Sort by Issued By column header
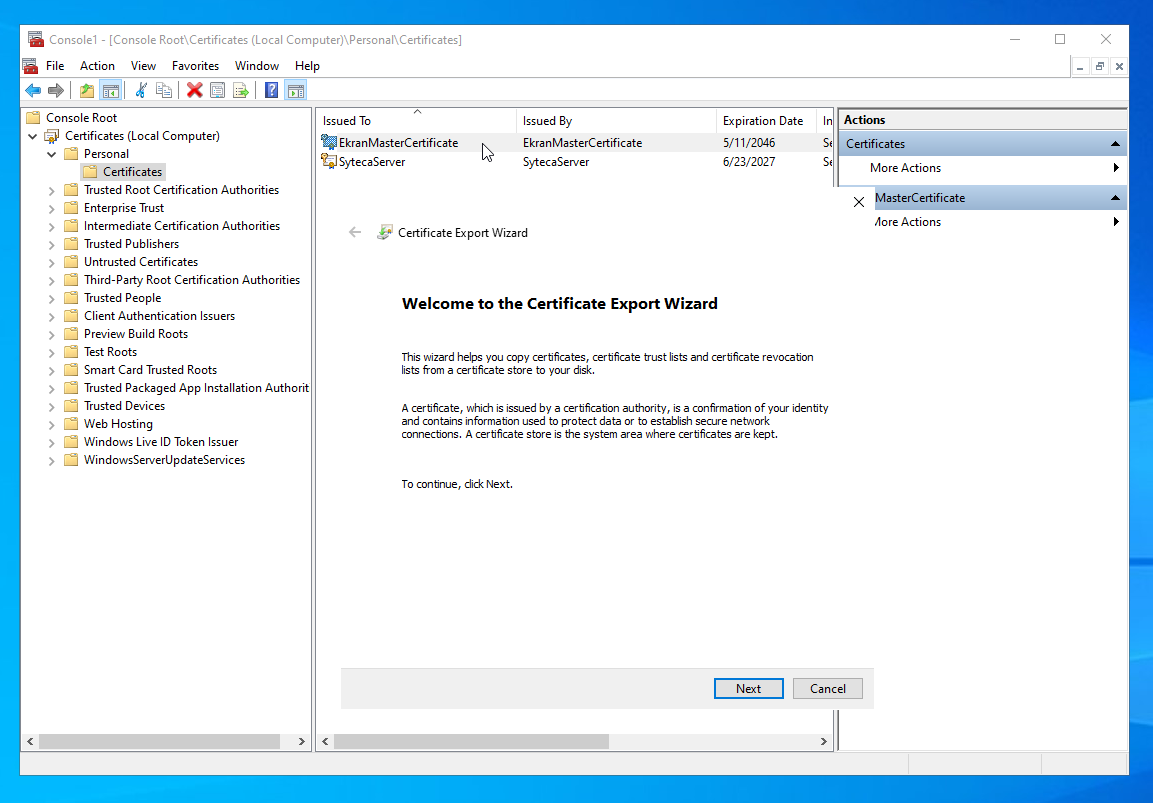The image size is (1153, 803). point(616,121)
